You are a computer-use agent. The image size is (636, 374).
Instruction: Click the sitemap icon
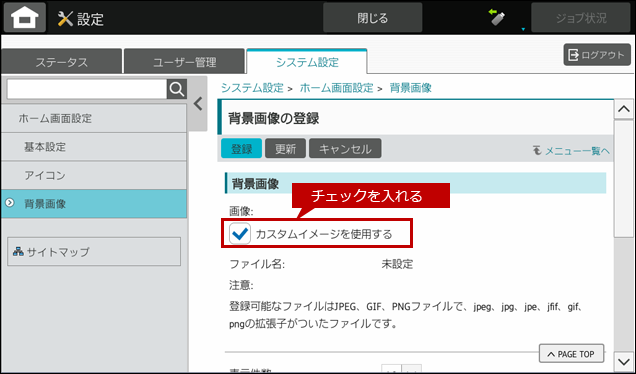click(18, 251)
